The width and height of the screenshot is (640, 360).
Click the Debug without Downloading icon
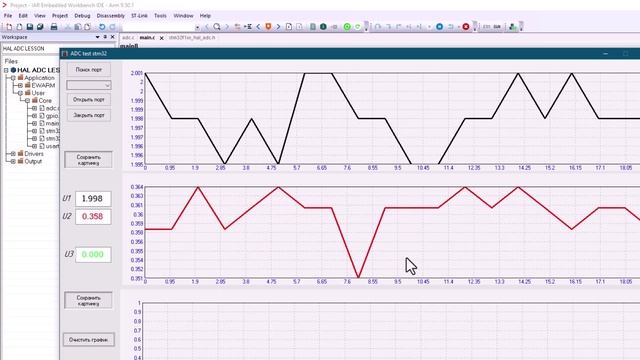[358, 27]
